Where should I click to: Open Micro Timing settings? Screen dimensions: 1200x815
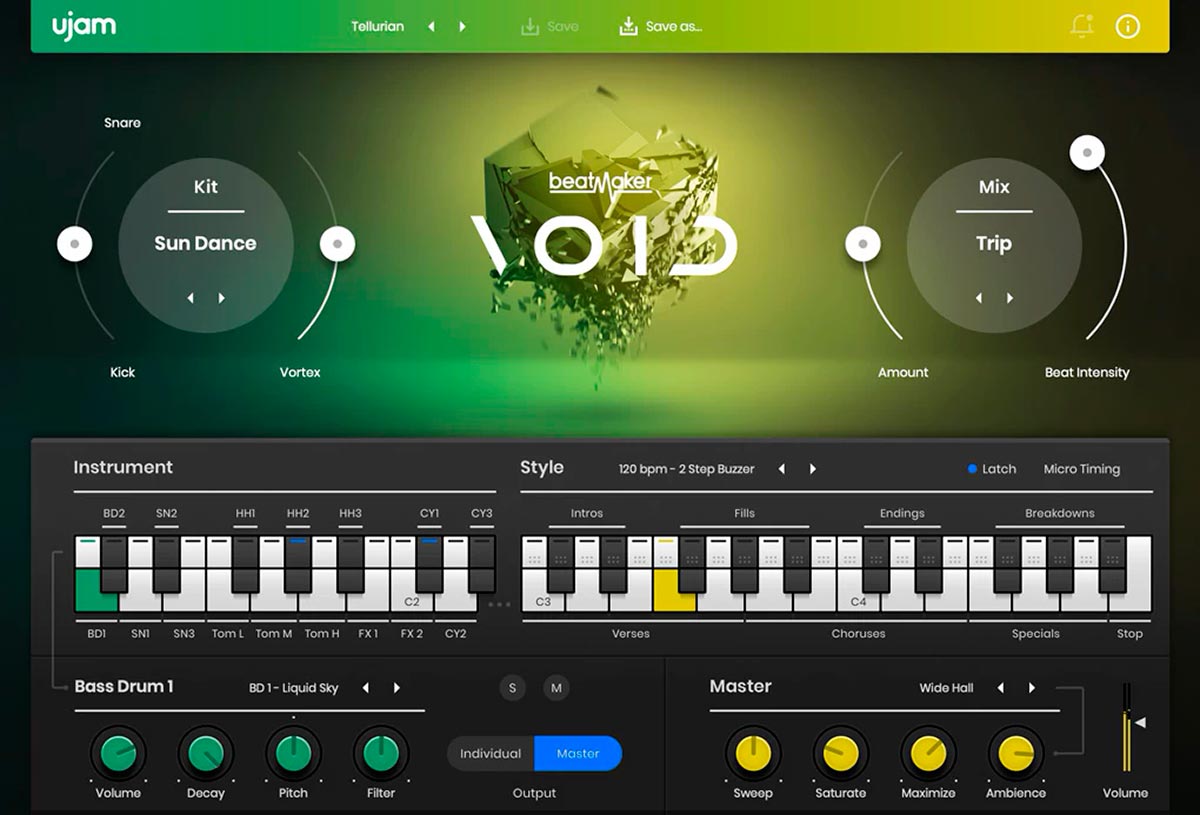click(1081, 469)
